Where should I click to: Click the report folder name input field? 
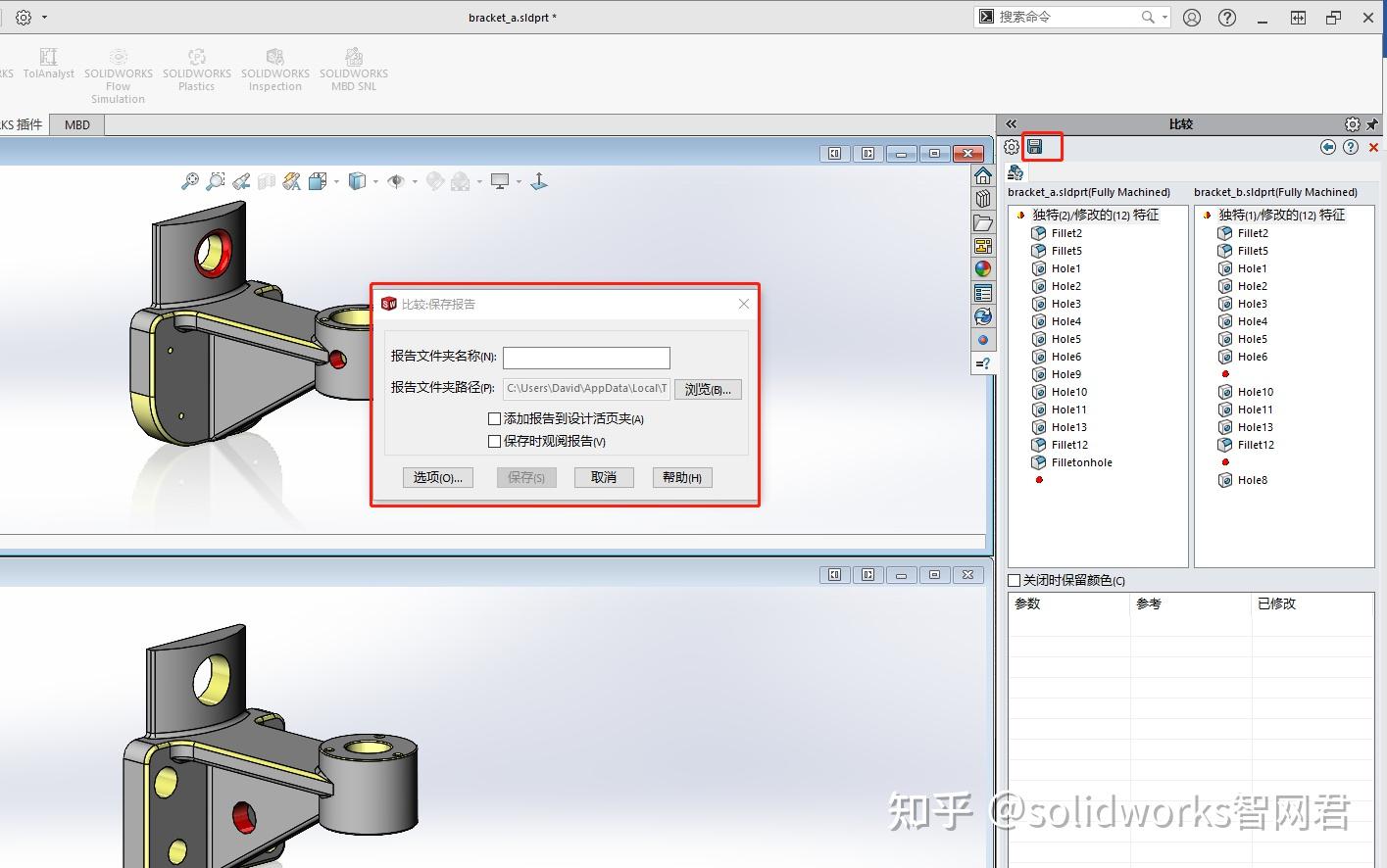coord(585,358)
